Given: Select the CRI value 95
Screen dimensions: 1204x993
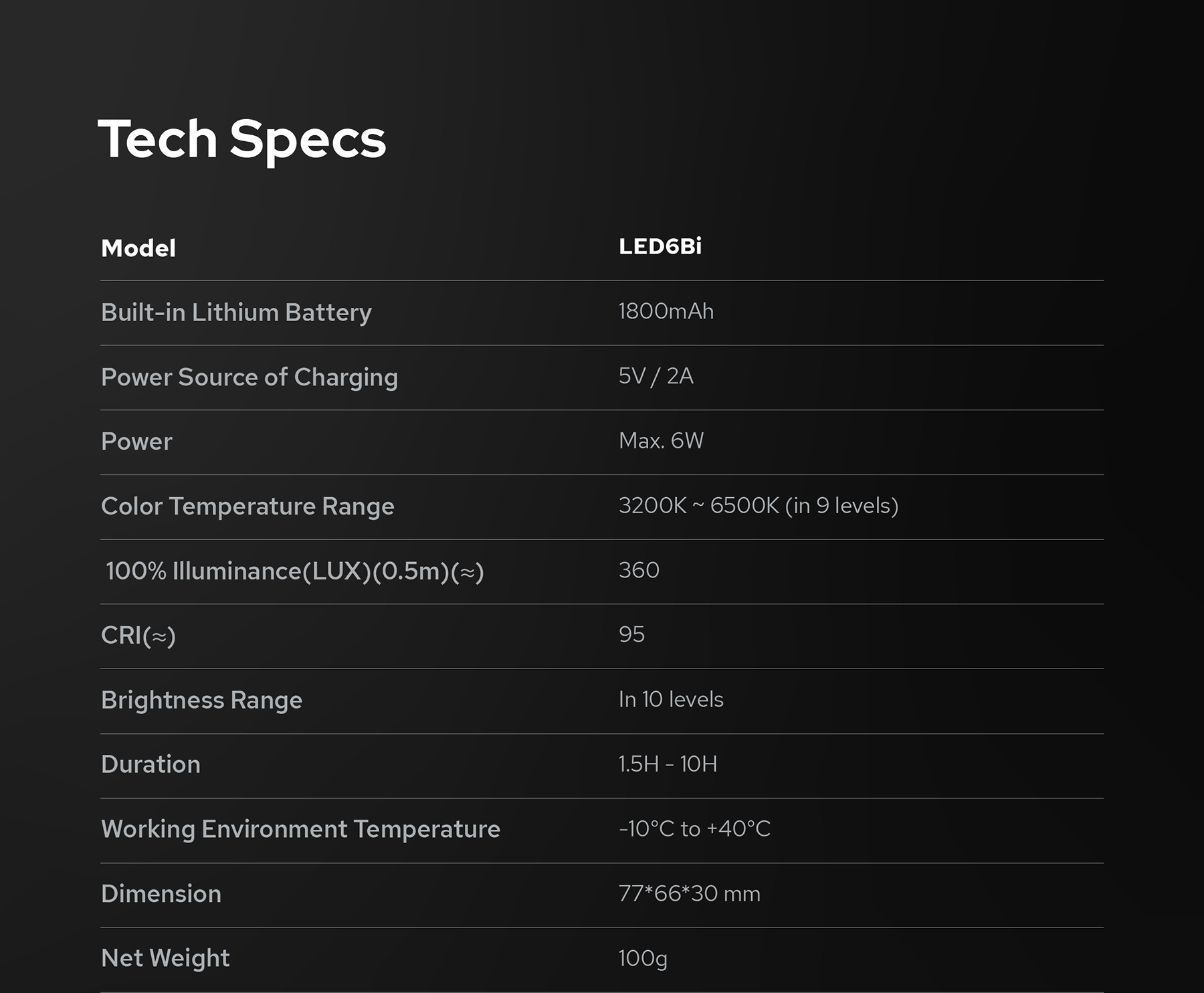Looking at the screenshot, I should point(631,634).
